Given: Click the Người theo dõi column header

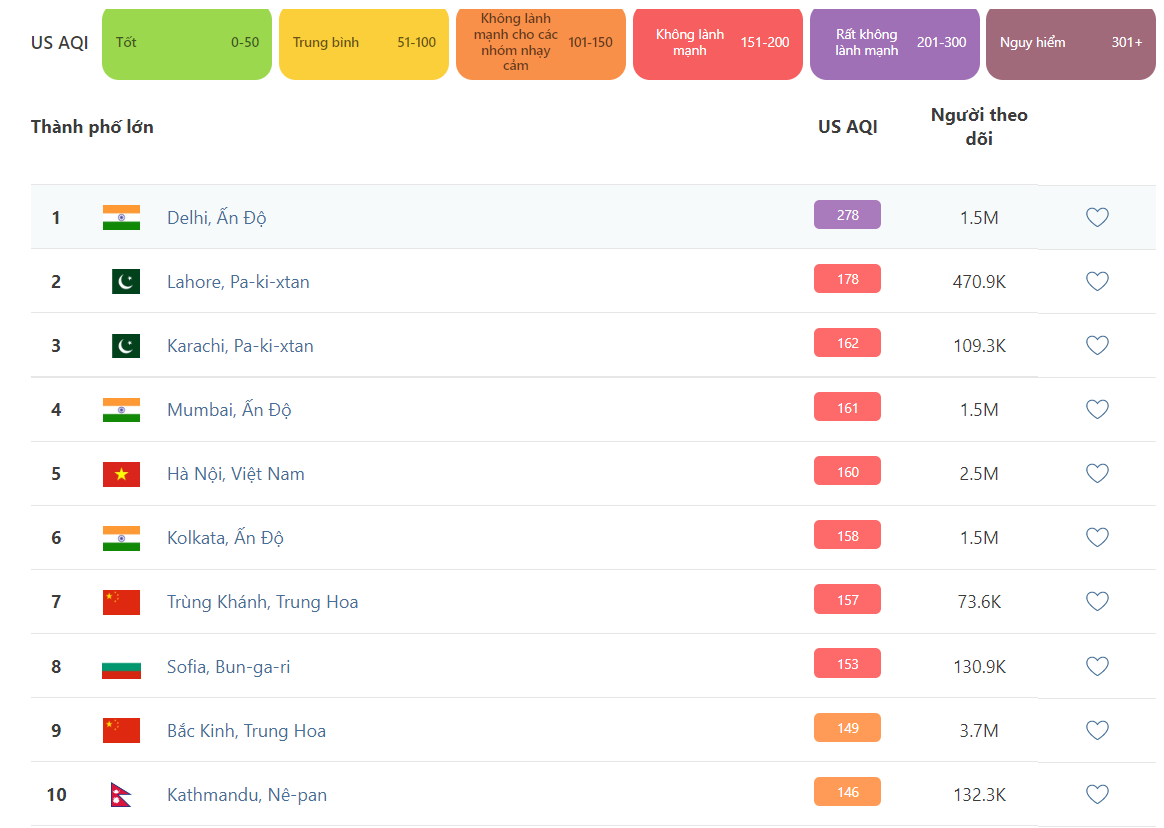Looking at the screenshot, I should [x=978, y=126].
